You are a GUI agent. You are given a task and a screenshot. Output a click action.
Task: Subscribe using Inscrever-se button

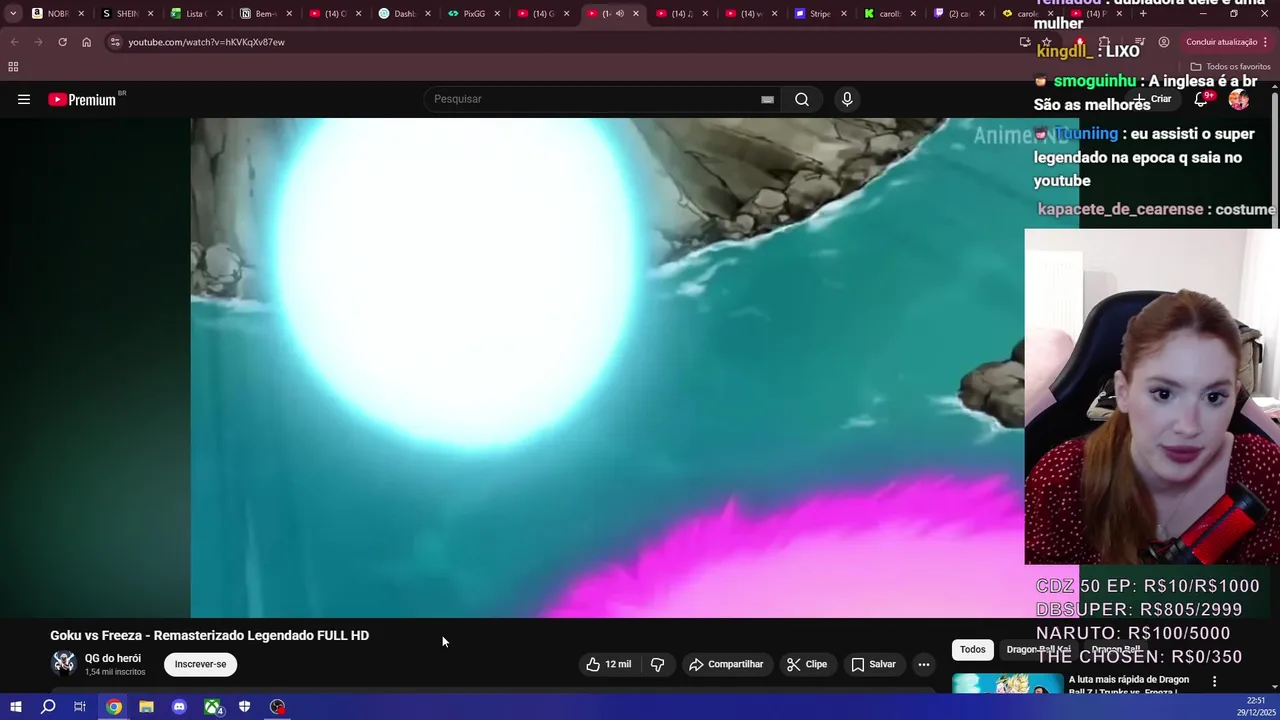pos(200,664)
